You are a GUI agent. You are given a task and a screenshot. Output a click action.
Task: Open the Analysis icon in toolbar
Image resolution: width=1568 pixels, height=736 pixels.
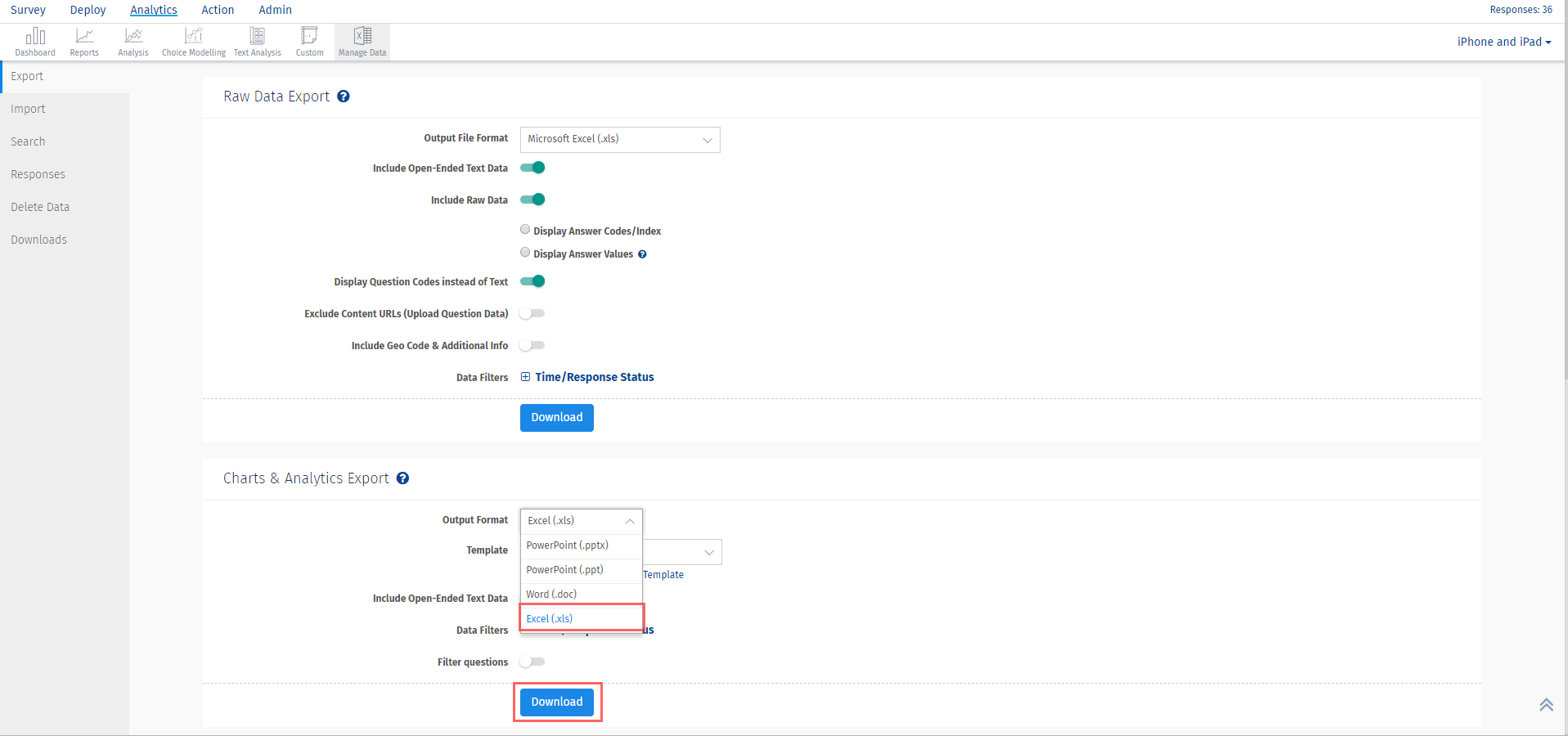[x=133, y=42]
